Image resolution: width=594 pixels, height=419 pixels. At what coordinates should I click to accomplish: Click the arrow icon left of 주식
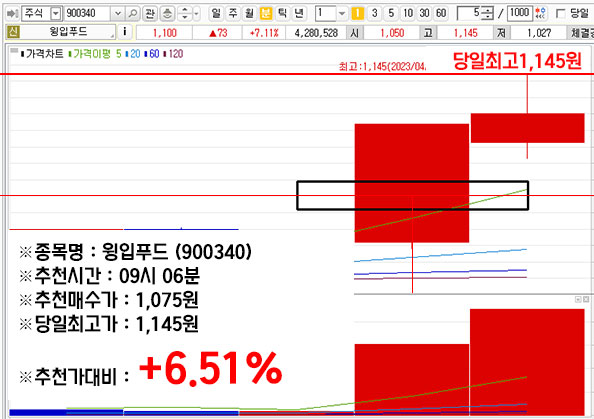click(12, 14)
